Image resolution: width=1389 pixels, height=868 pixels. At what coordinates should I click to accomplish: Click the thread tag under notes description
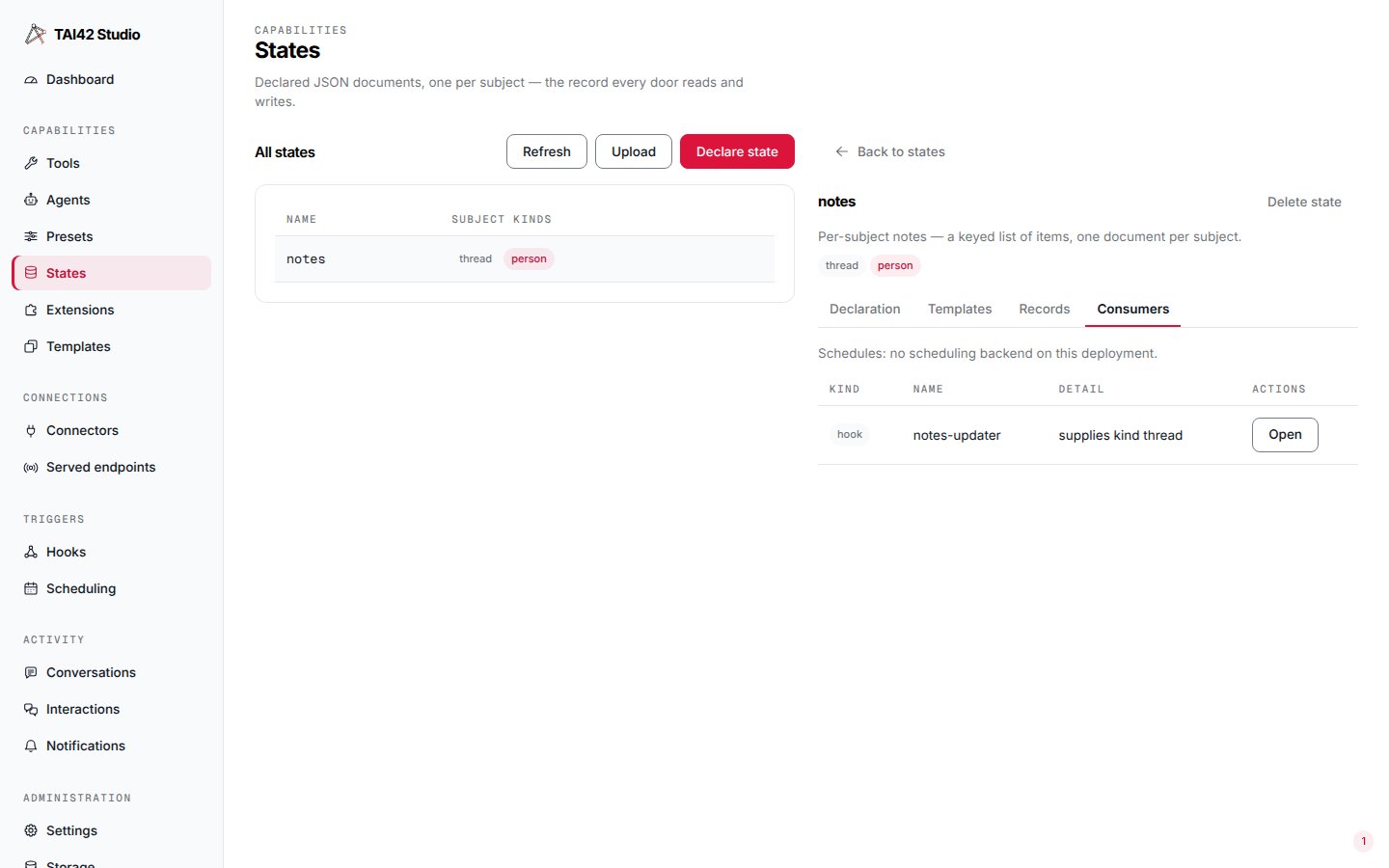(x=842, y=266)
